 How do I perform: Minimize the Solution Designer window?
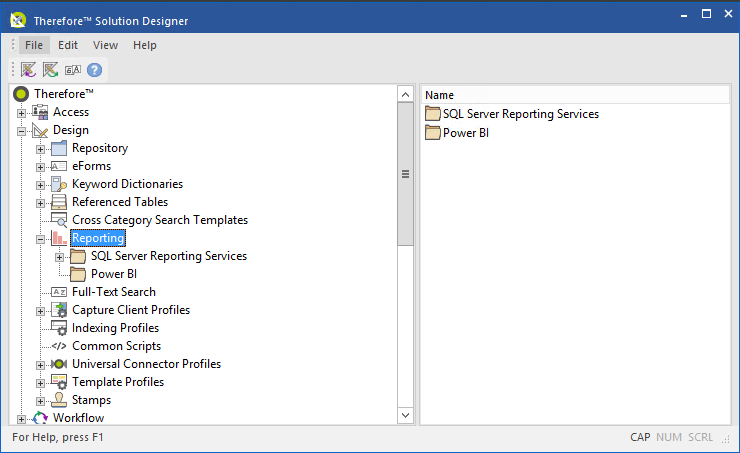tap(684, 15)
